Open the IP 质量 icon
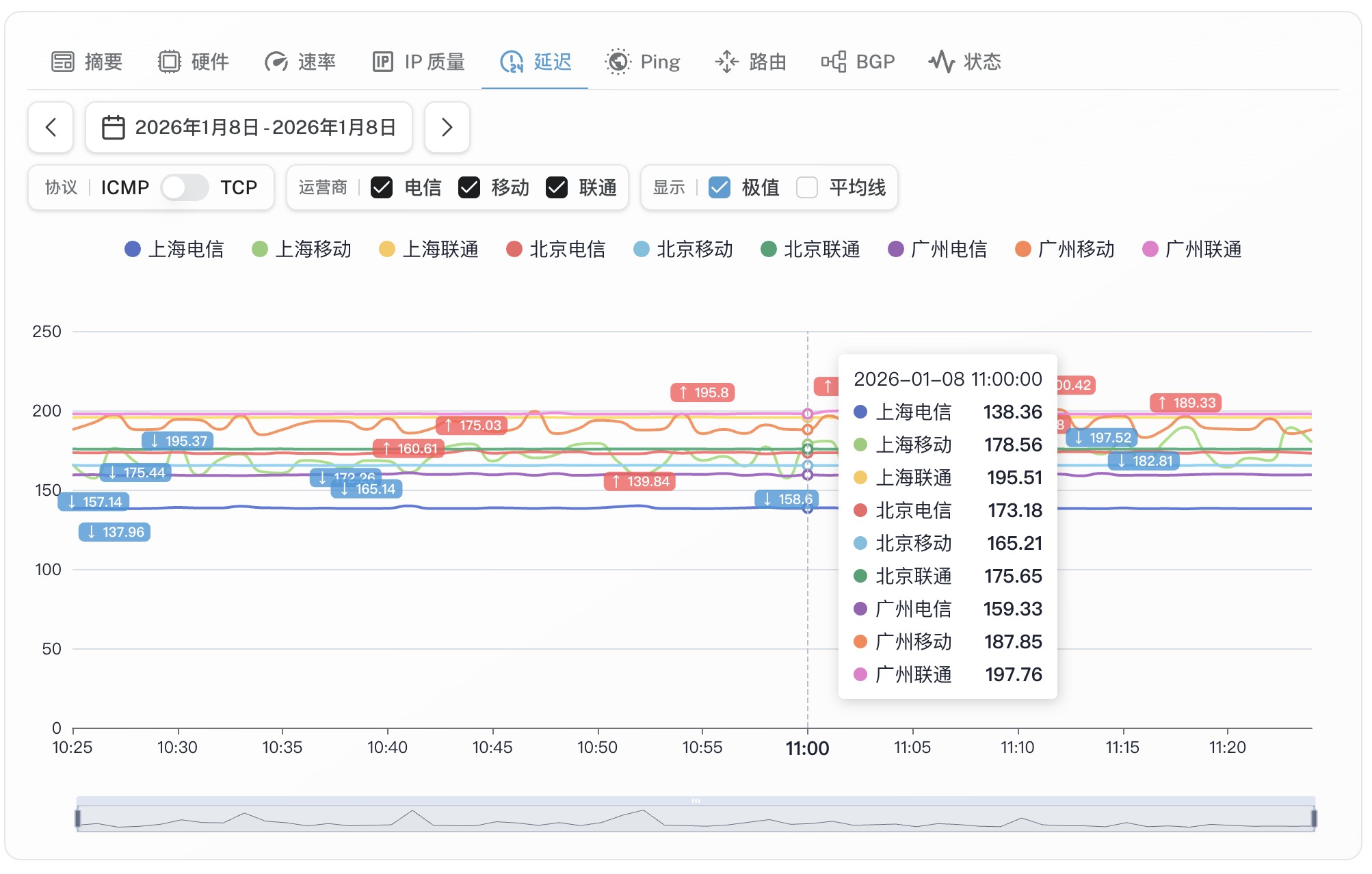The image size is (1372, 874). [x=383, y=62]
